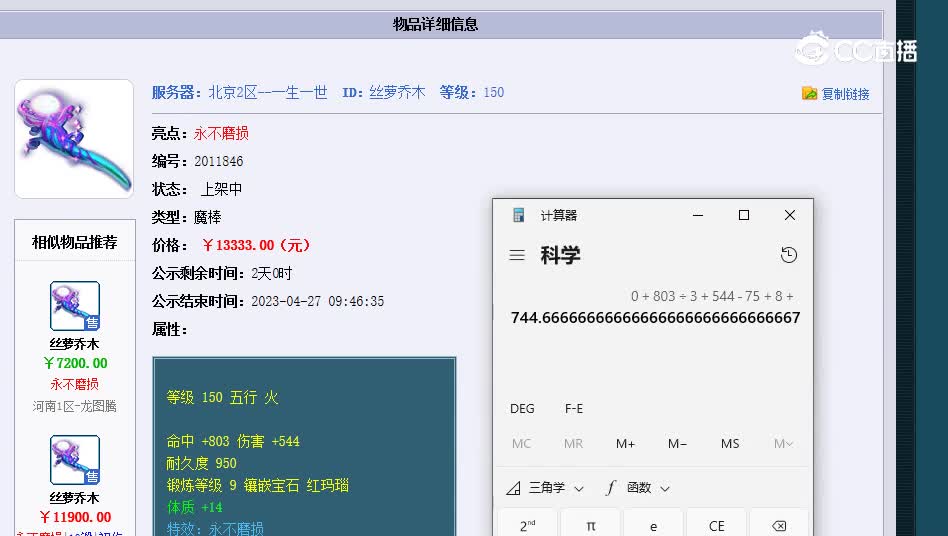Click the 11900.00 price label

pyautogui.click(x=75, y=517)
